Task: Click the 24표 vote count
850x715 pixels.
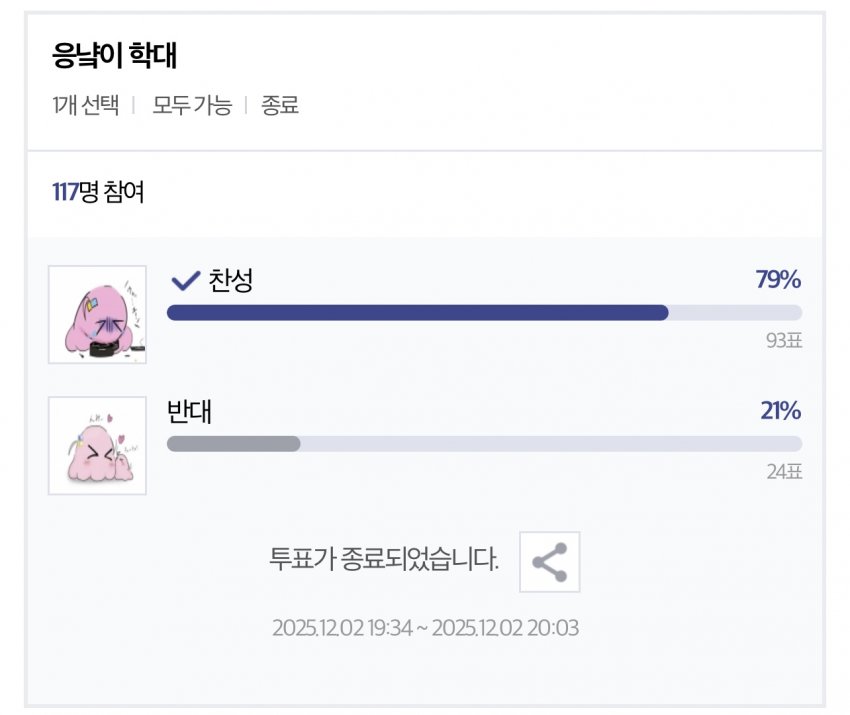Action: coord(784,472)
